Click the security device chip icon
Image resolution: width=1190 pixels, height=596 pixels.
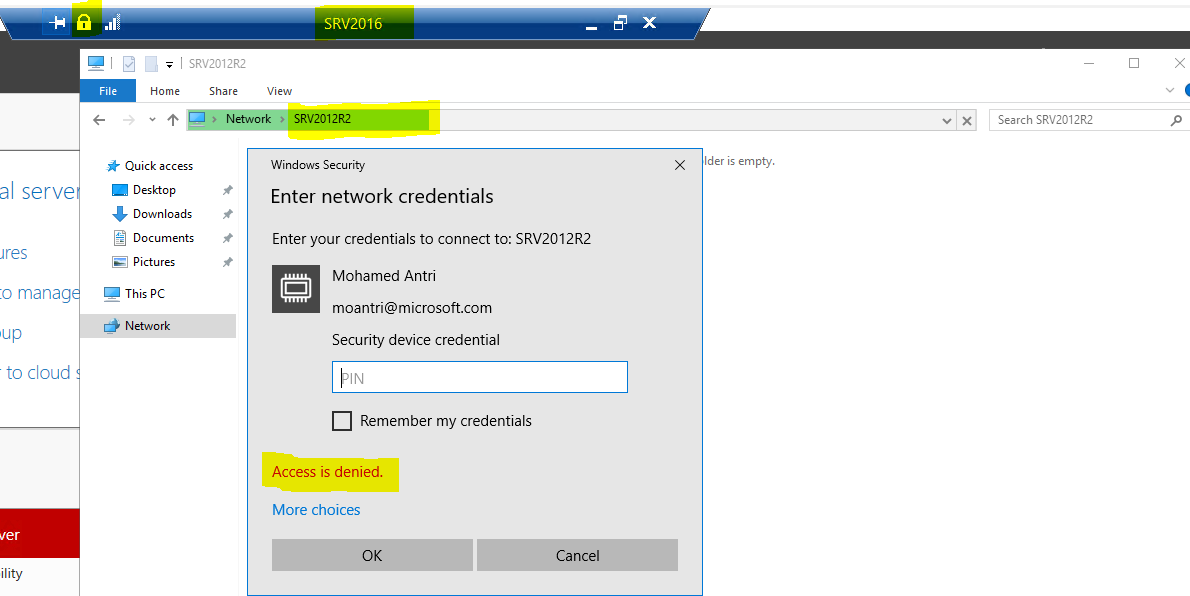[295, 289]
